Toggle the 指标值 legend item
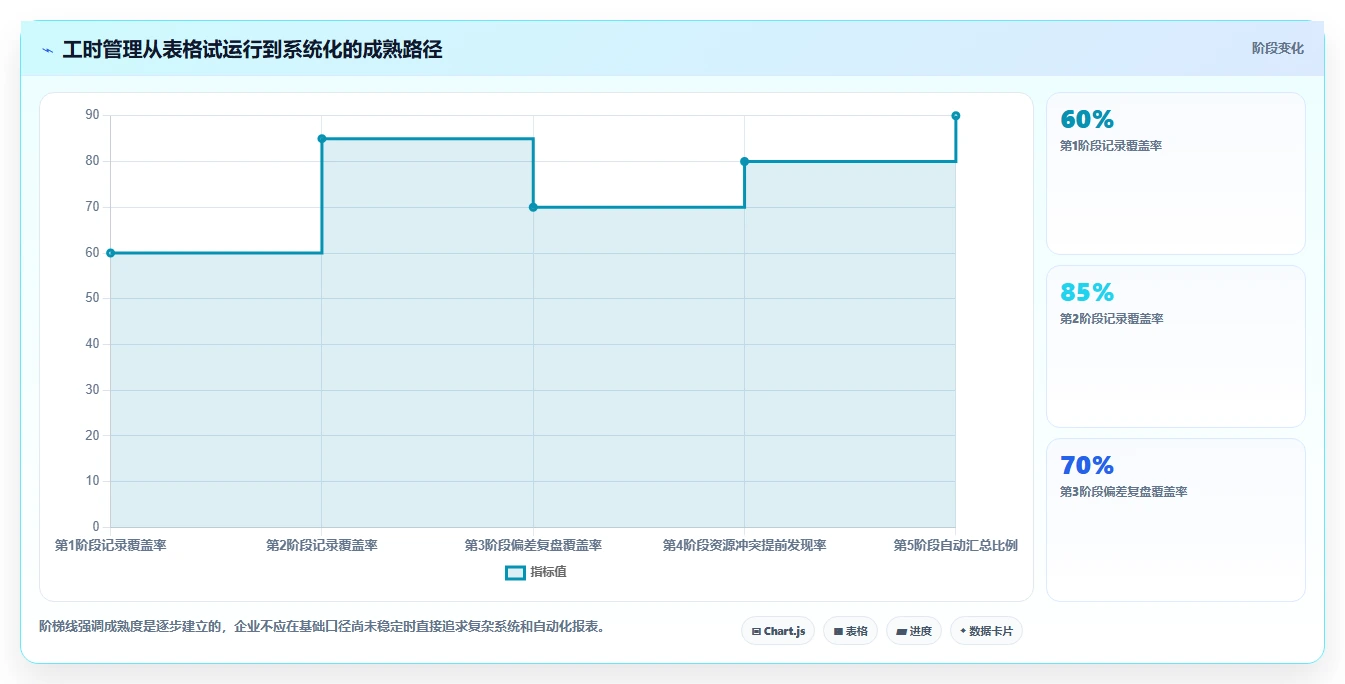The height and width of the screenshot is (684, 1345). 536,572
